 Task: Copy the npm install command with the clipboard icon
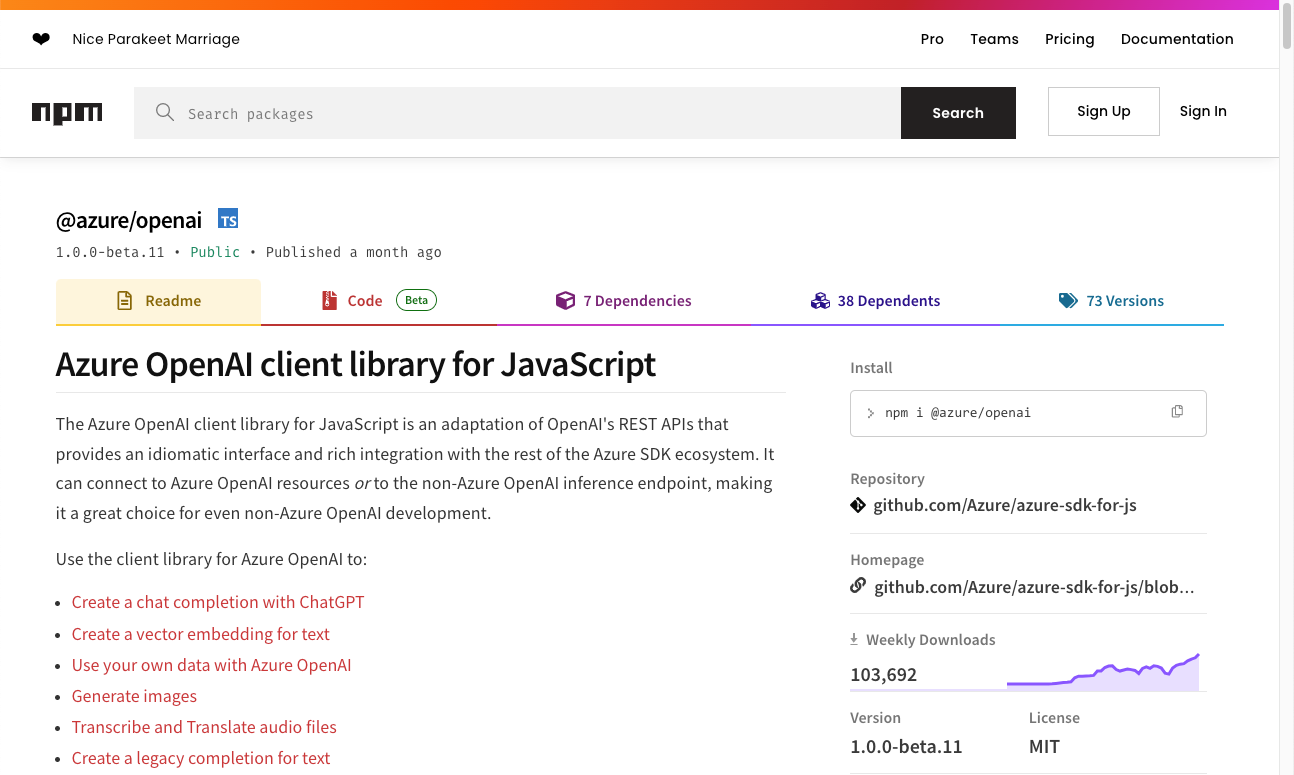[1177, 411]
